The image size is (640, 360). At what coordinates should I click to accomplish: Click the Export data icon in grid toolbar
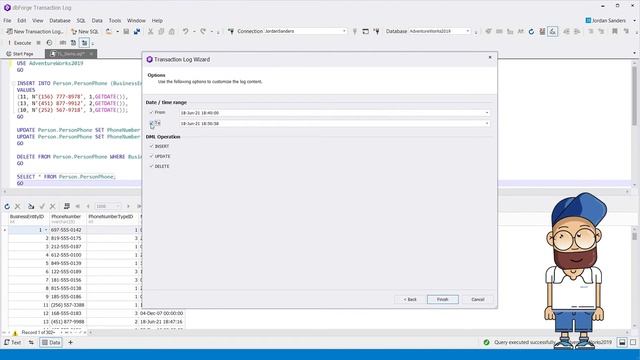[x=31, y=207]
